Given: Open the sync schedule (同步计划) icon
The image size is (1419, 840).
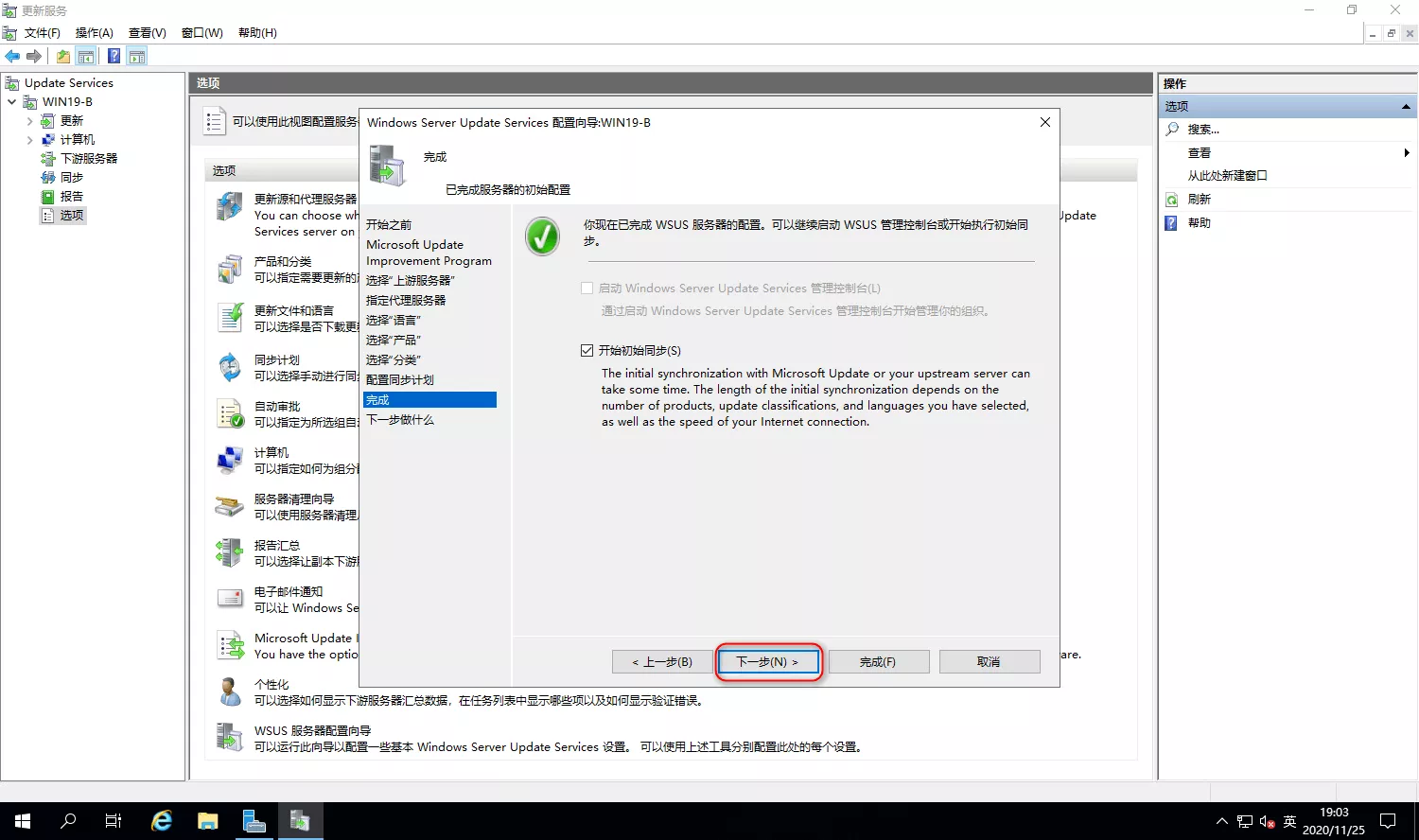Looking at the screenshot, I should (230, 367).
